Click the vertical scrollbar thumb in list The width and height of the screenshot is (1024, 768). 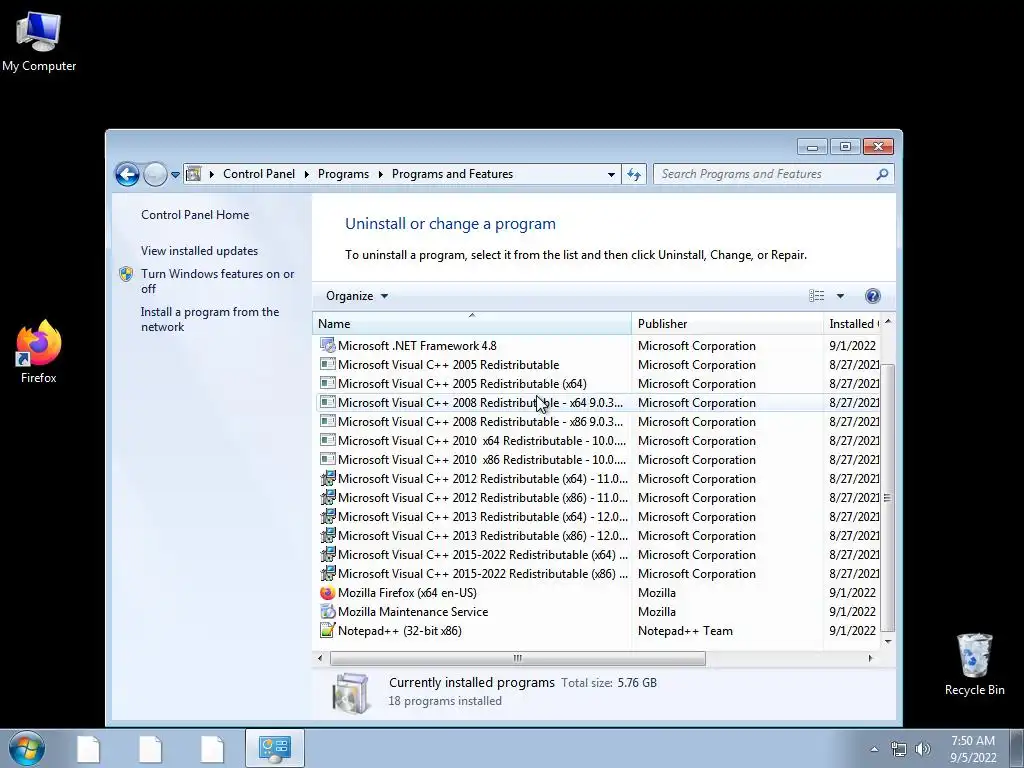click(887, 498)
